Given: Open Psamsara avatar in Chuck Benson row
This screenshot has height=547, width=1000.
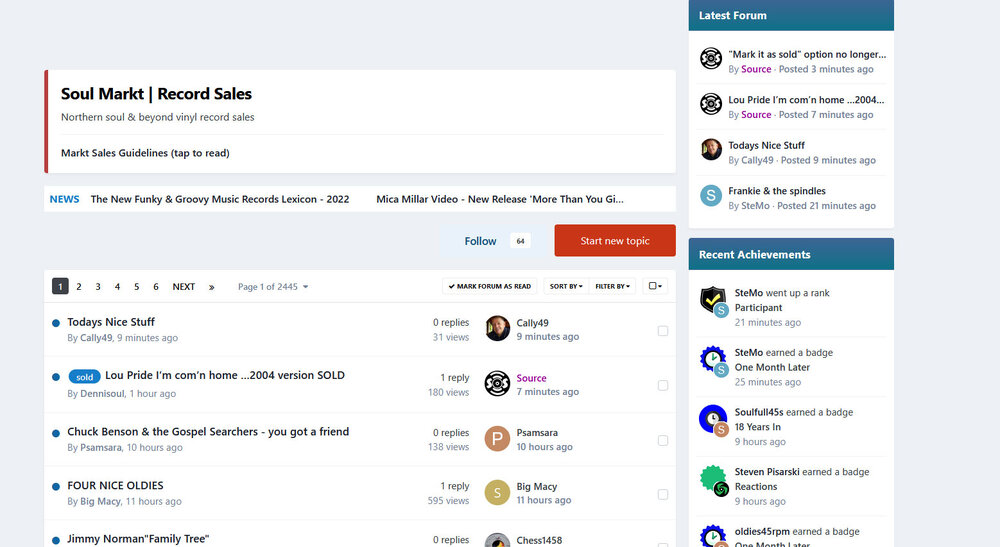Looking at the screenshot, I should (x=497, y=439).
